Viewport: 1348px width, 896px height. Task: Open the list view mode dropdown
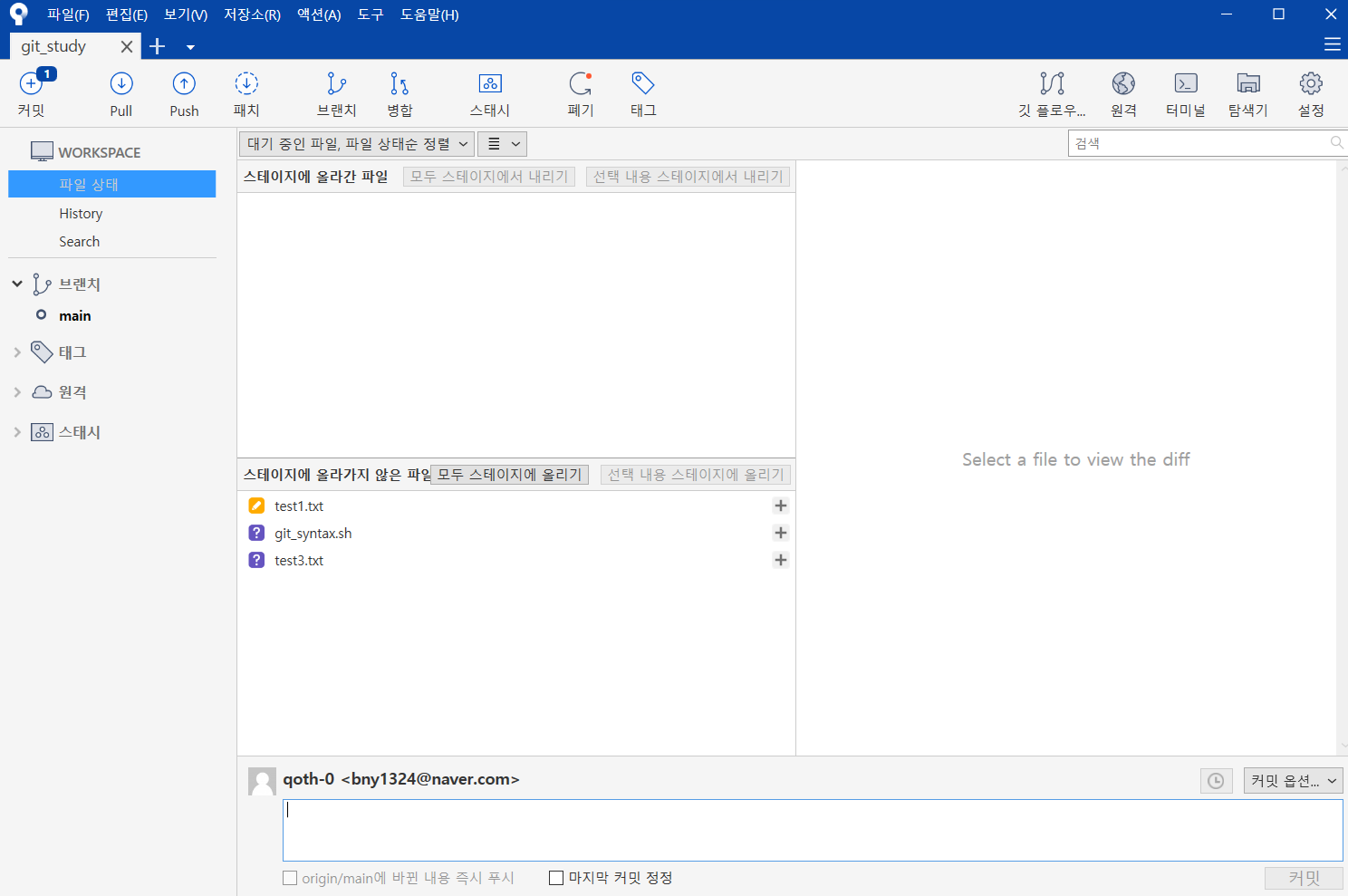point(502,144)
